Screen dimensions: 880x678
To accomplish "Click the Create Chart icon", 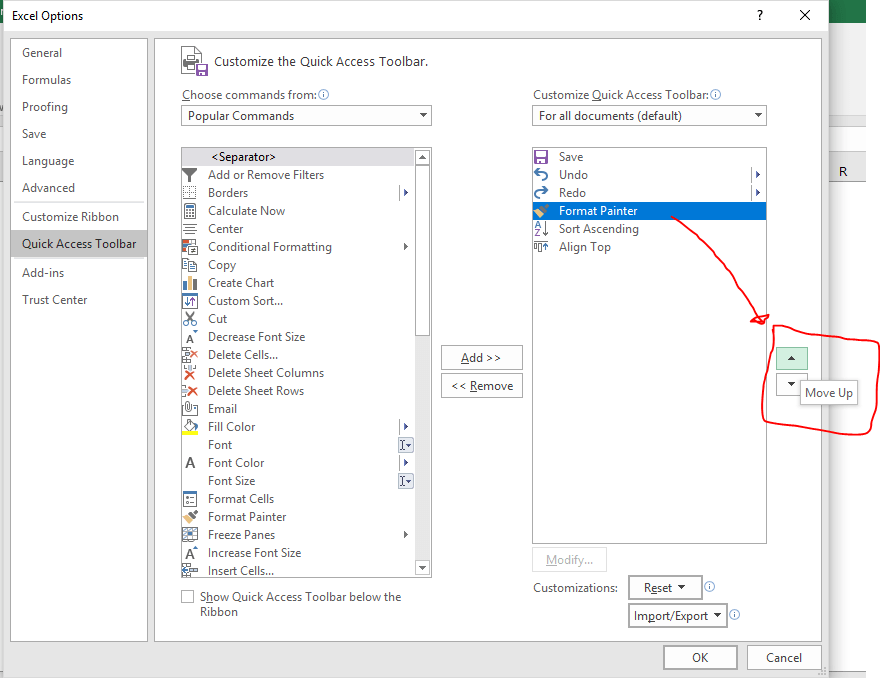I will [190, 283].
